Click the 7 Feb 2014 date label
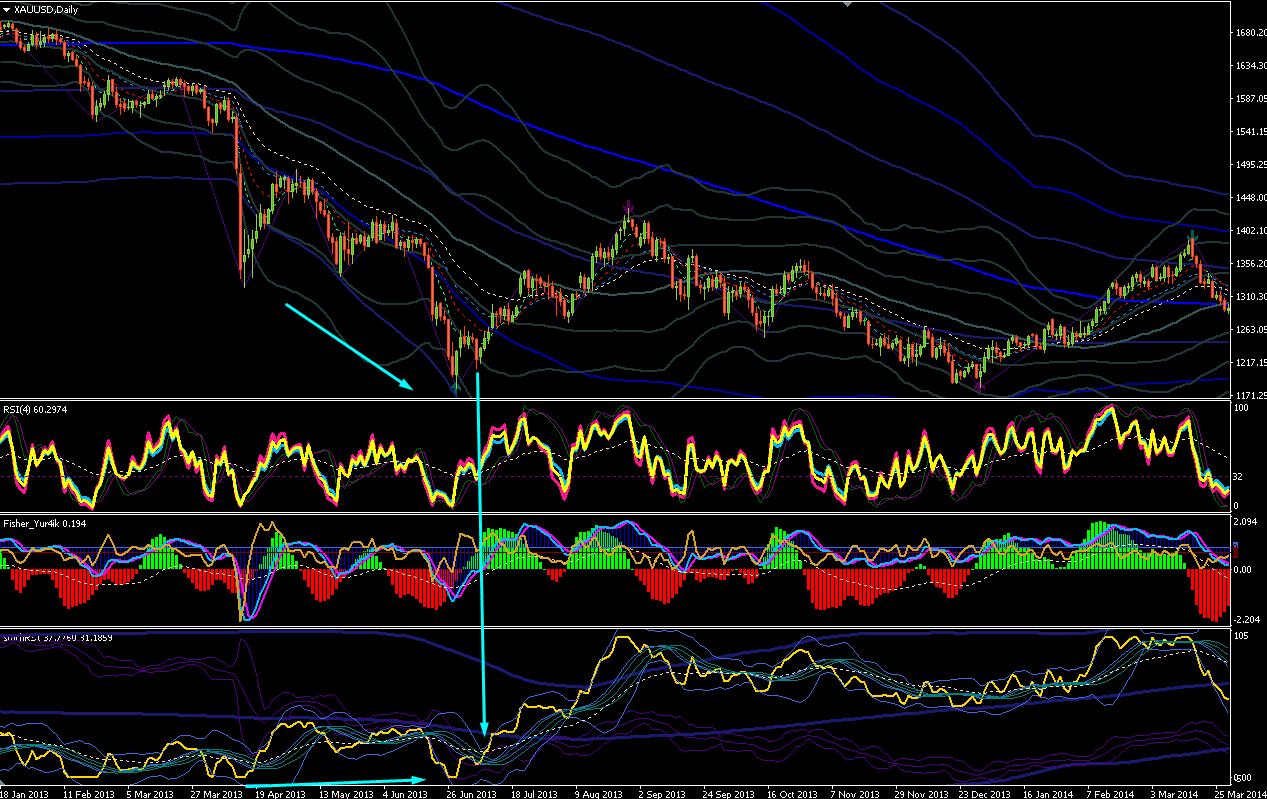The image size is (1267, 799). pos(1111,793)
